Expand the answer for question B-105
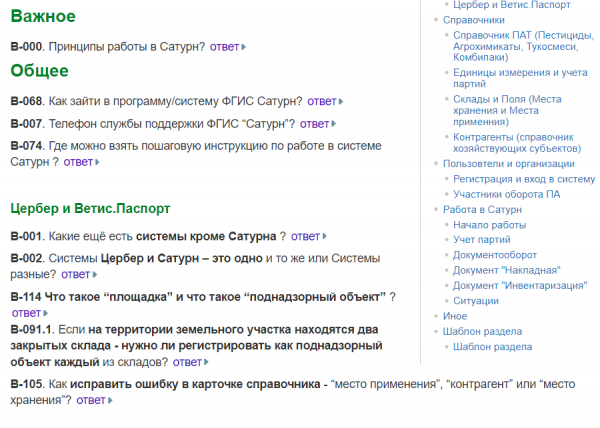Viewport: 600px width, 428px height. (94, 400)
